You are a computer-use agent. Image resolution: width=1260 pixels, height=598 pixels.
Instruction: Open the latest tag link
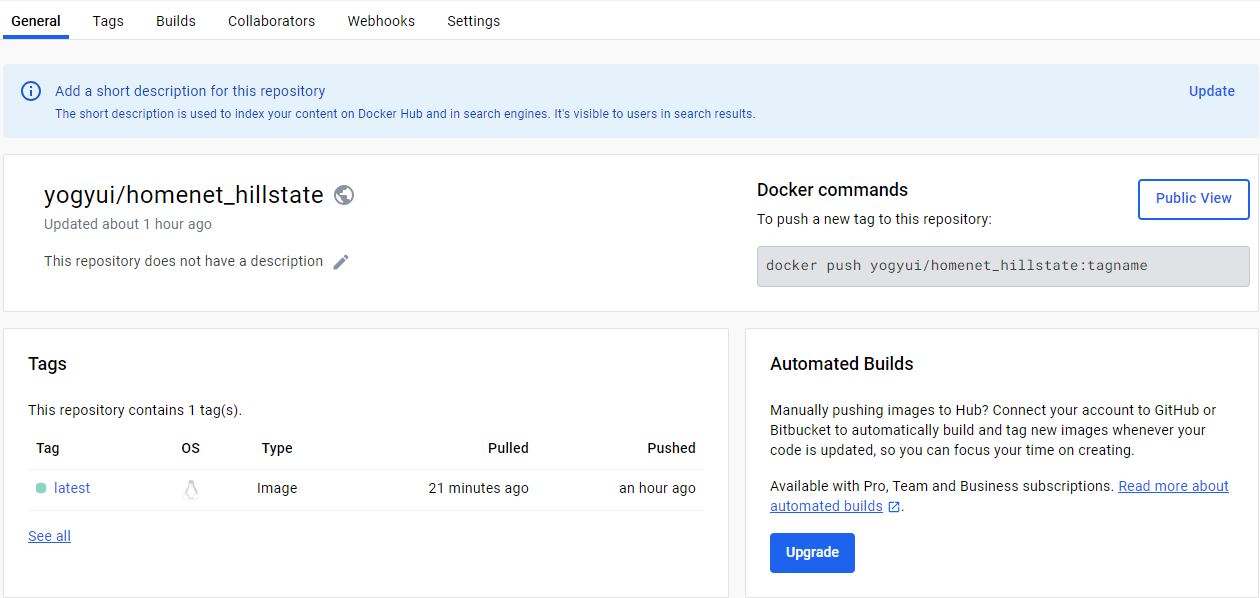pyautogui.click(x=72, y=488)
